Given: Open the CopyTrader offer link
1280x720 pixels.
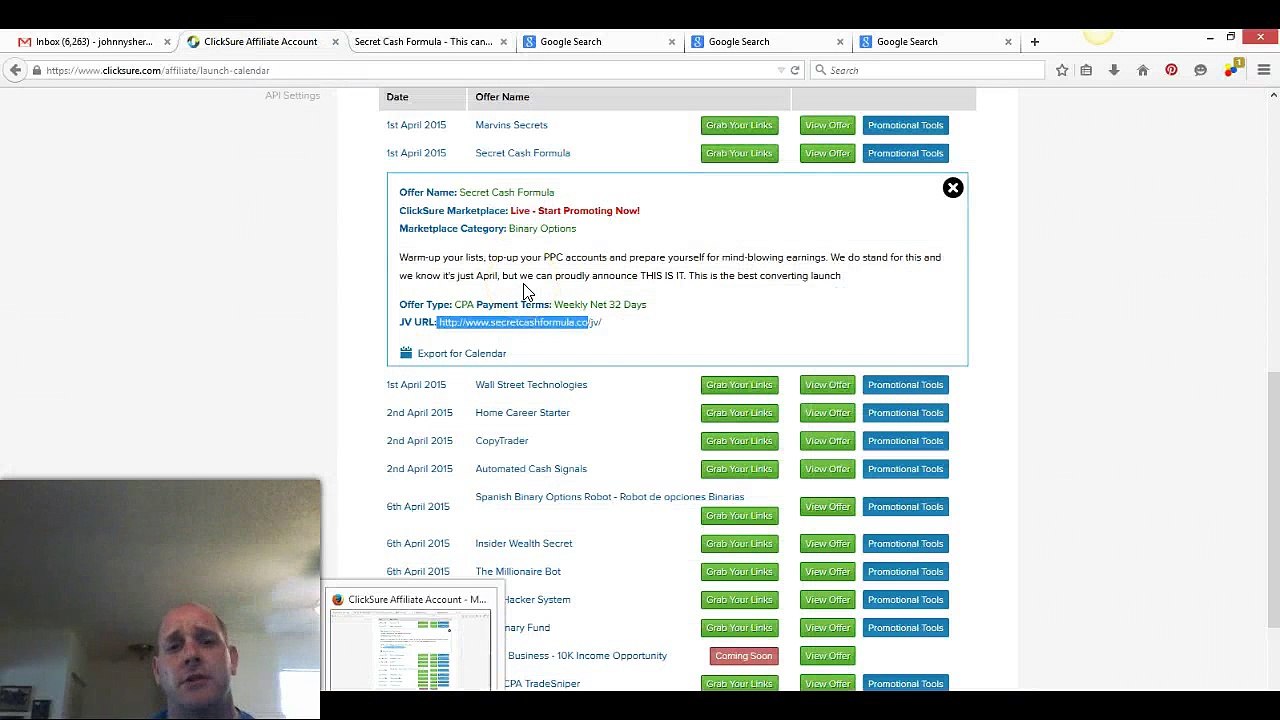Looking at the screenshot, I should 501,440.
